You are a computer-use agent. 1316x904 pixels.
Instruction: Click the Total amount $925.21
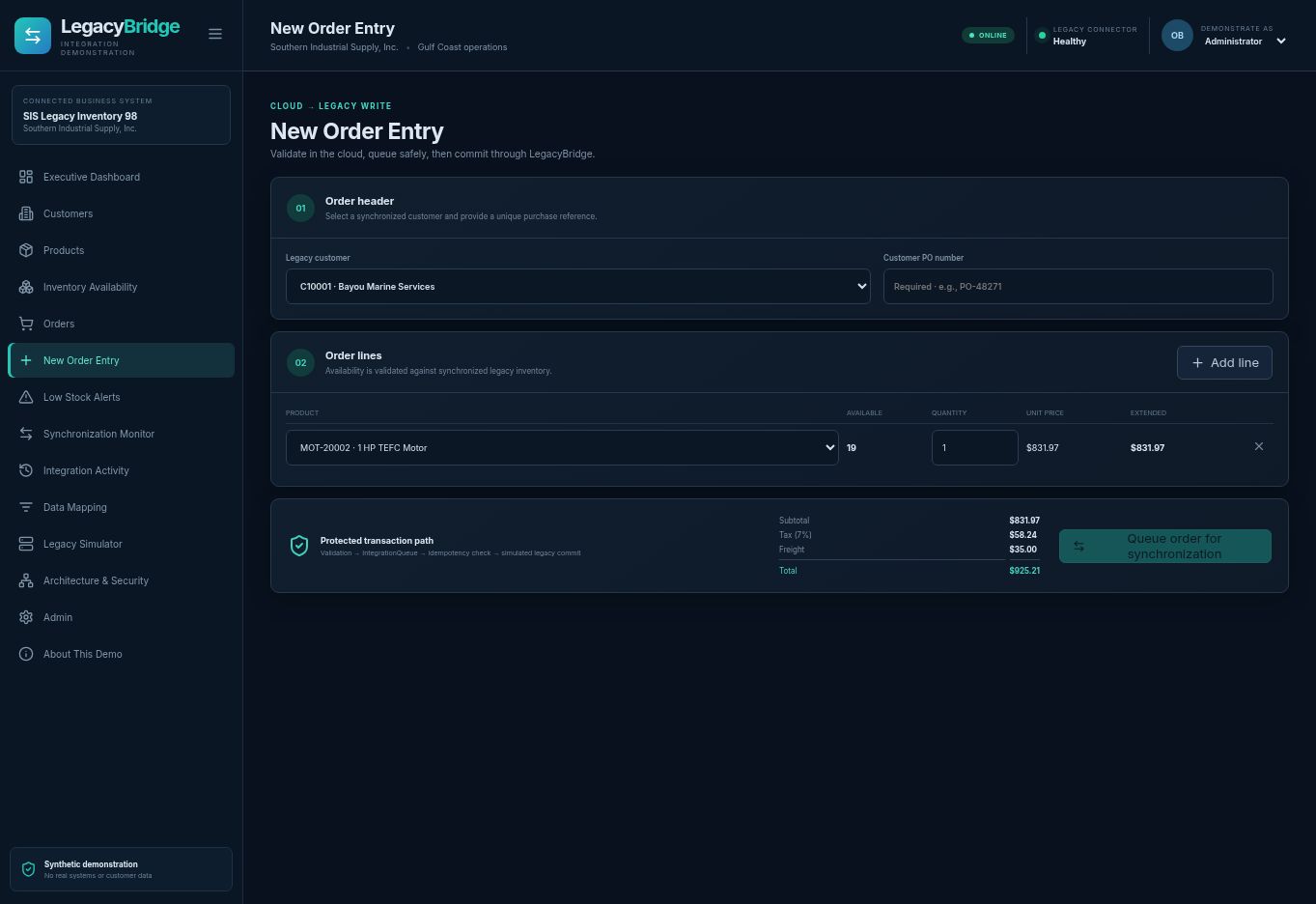tap(1024, 571)
